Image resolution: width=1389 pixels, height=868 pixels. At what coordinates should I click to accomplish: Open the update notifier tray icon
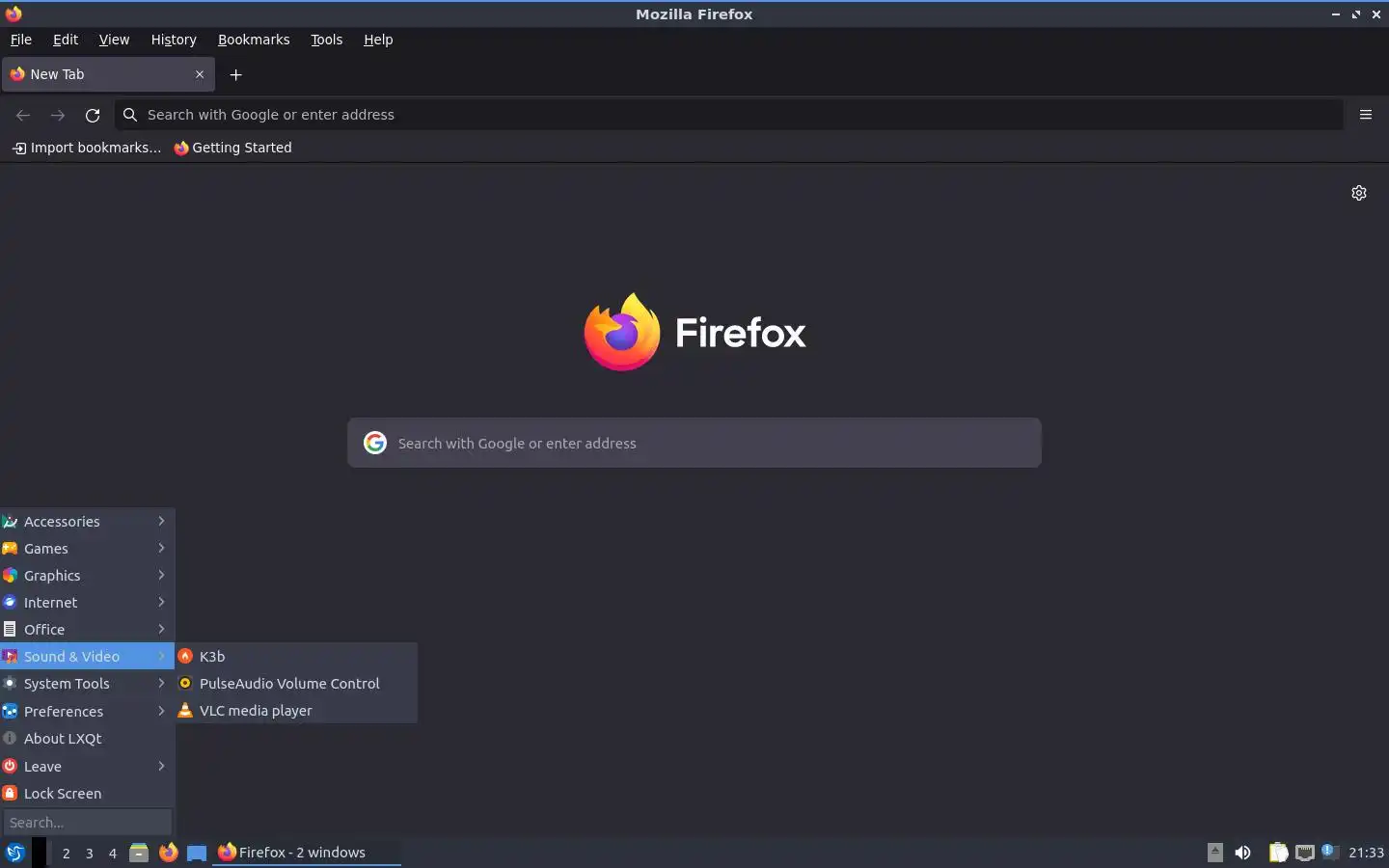pyautogui.click(x=1328, y=851)
